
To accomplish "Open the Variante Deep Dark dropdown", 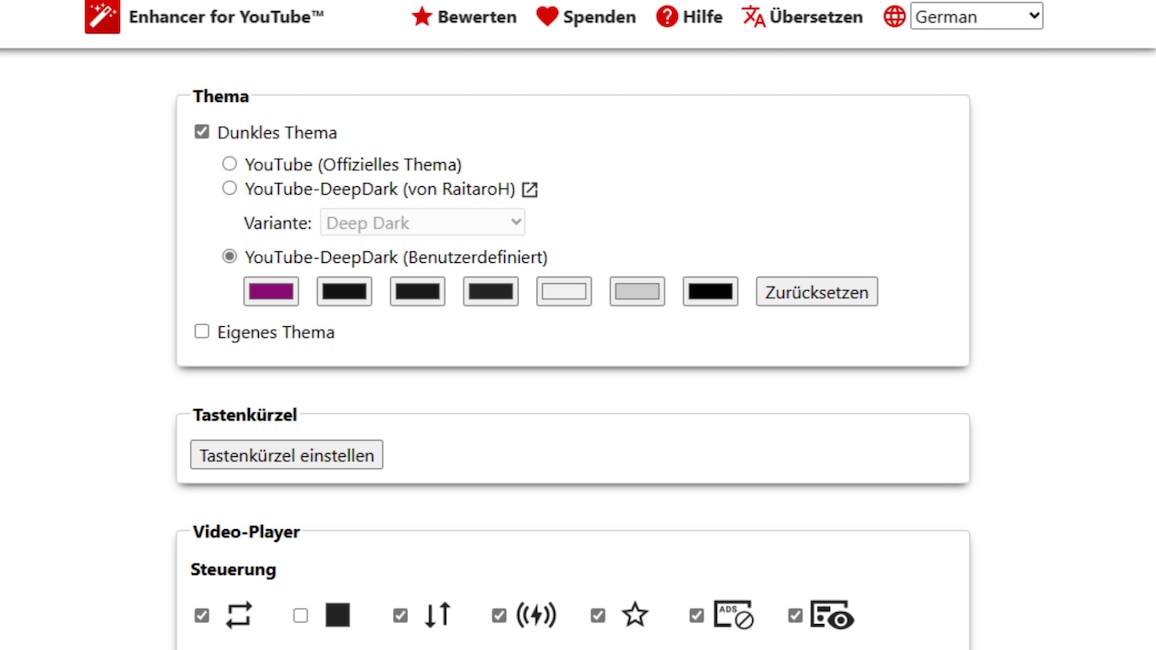I will pos(421,222).
